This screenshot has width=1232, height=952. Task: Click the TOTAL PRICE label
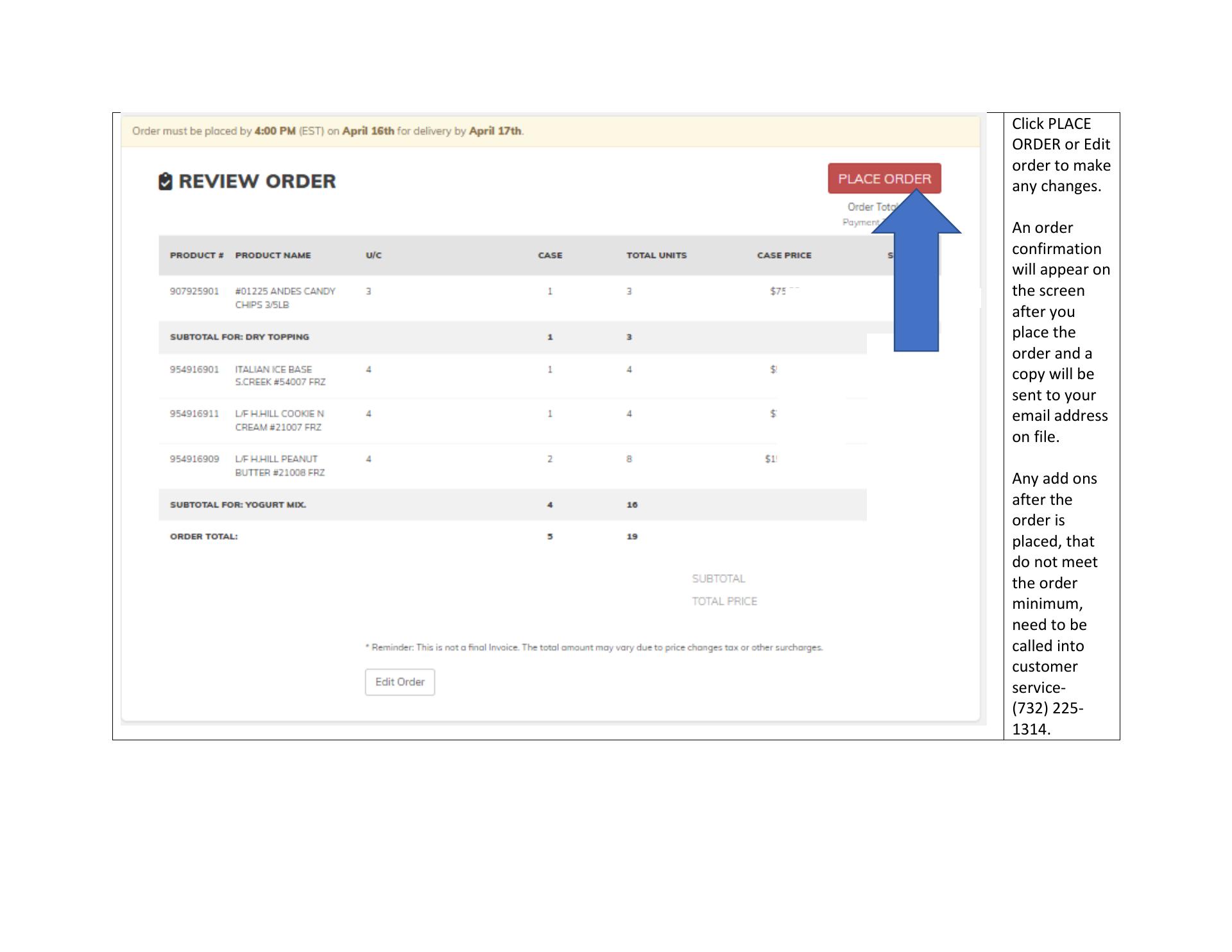[x=724, y=601]
